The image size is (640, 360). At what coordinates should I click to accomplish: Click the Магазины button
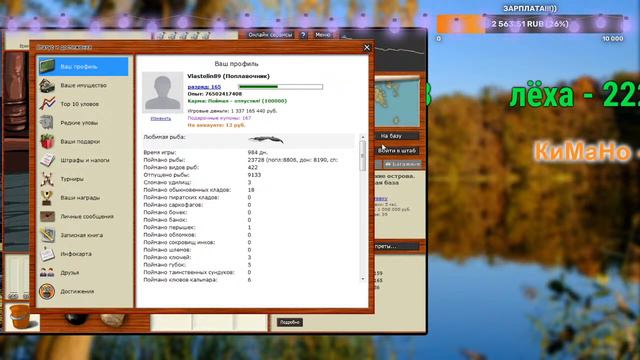(x=402, y=164)
